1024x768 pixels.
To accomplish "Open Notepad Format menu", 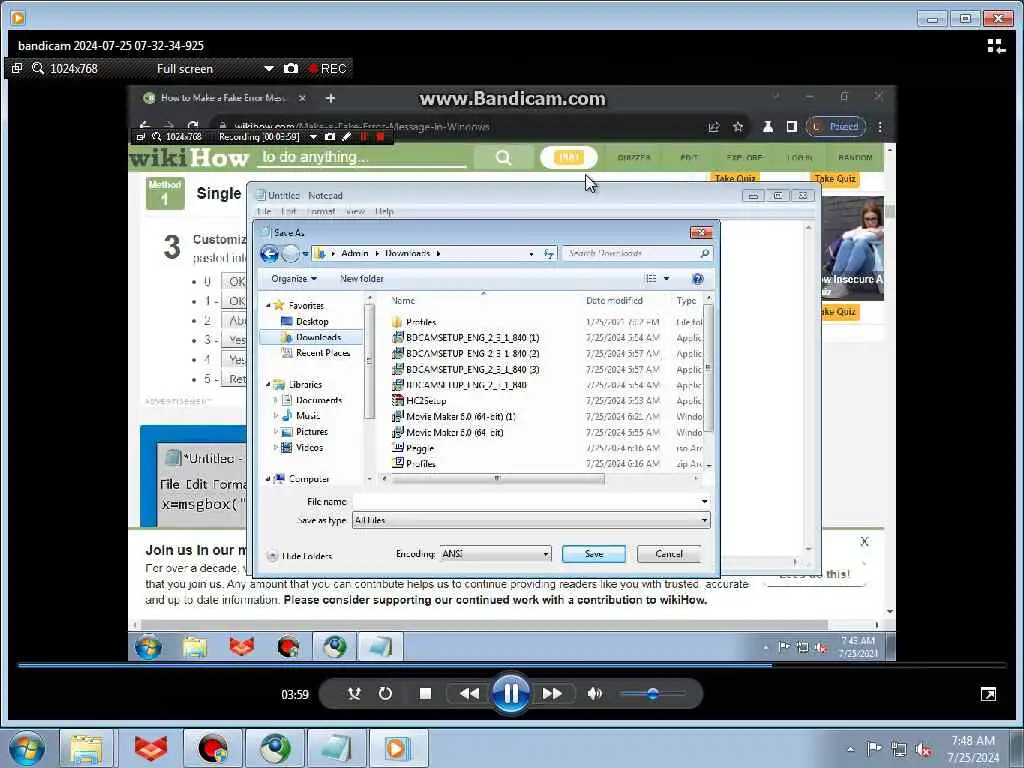I will [x=321, y=212].
